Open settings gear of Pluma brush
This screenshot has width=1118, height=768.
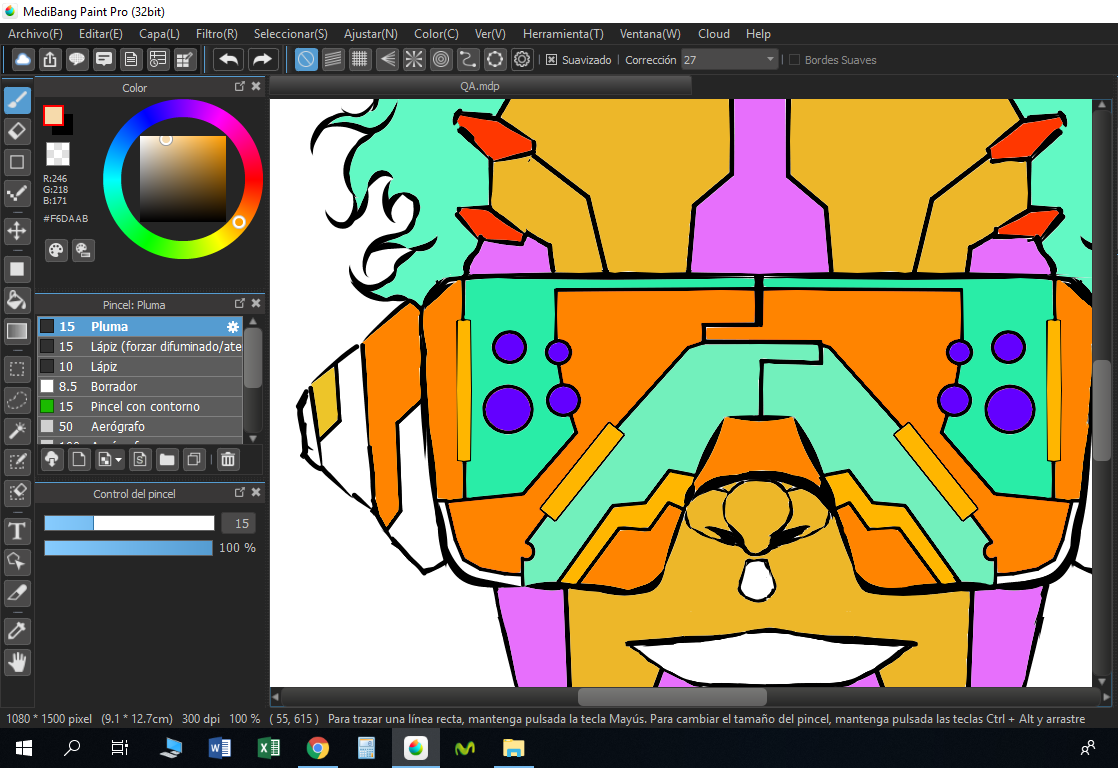(233, 327)
